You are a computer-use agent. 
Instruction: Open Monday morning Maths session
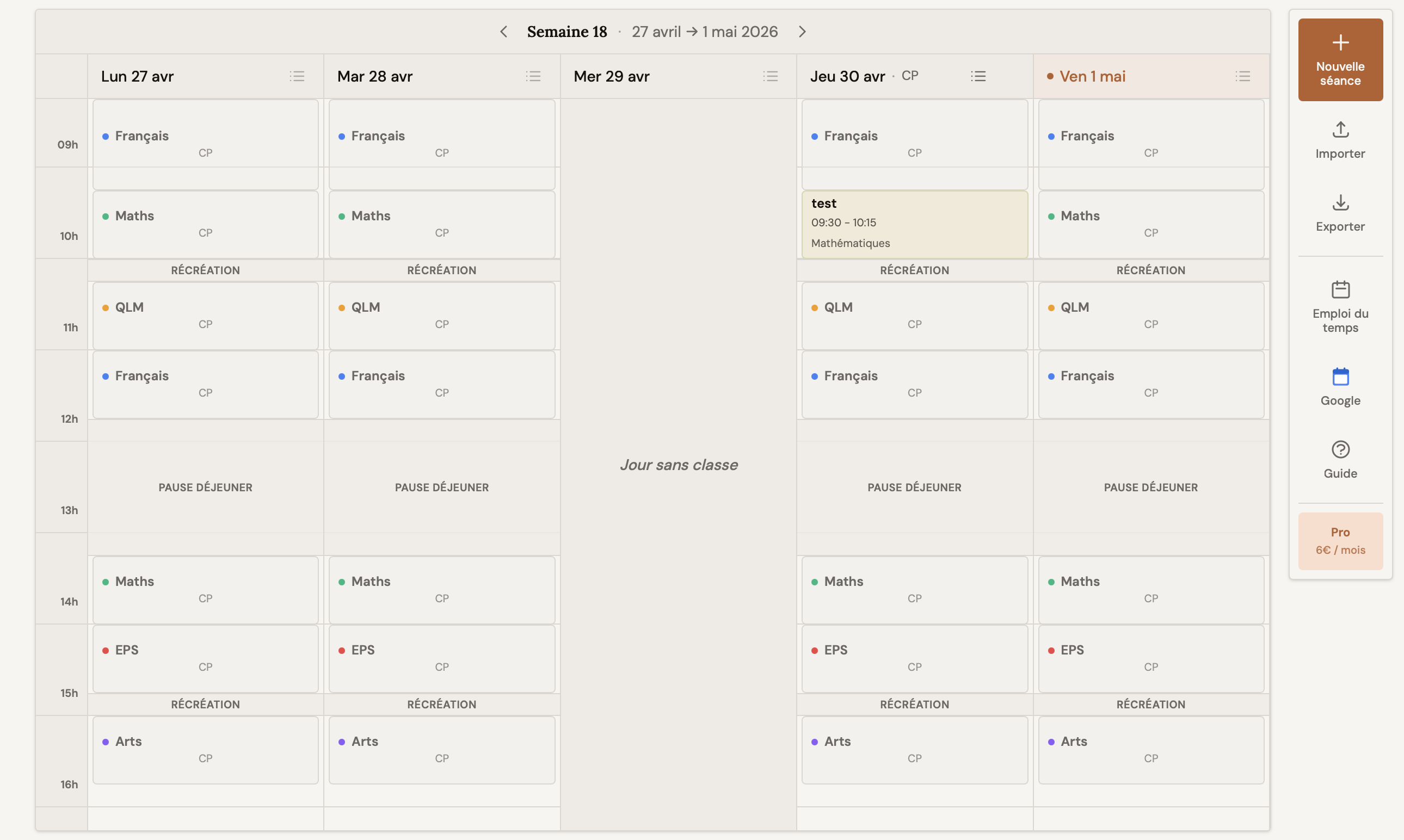206,225
